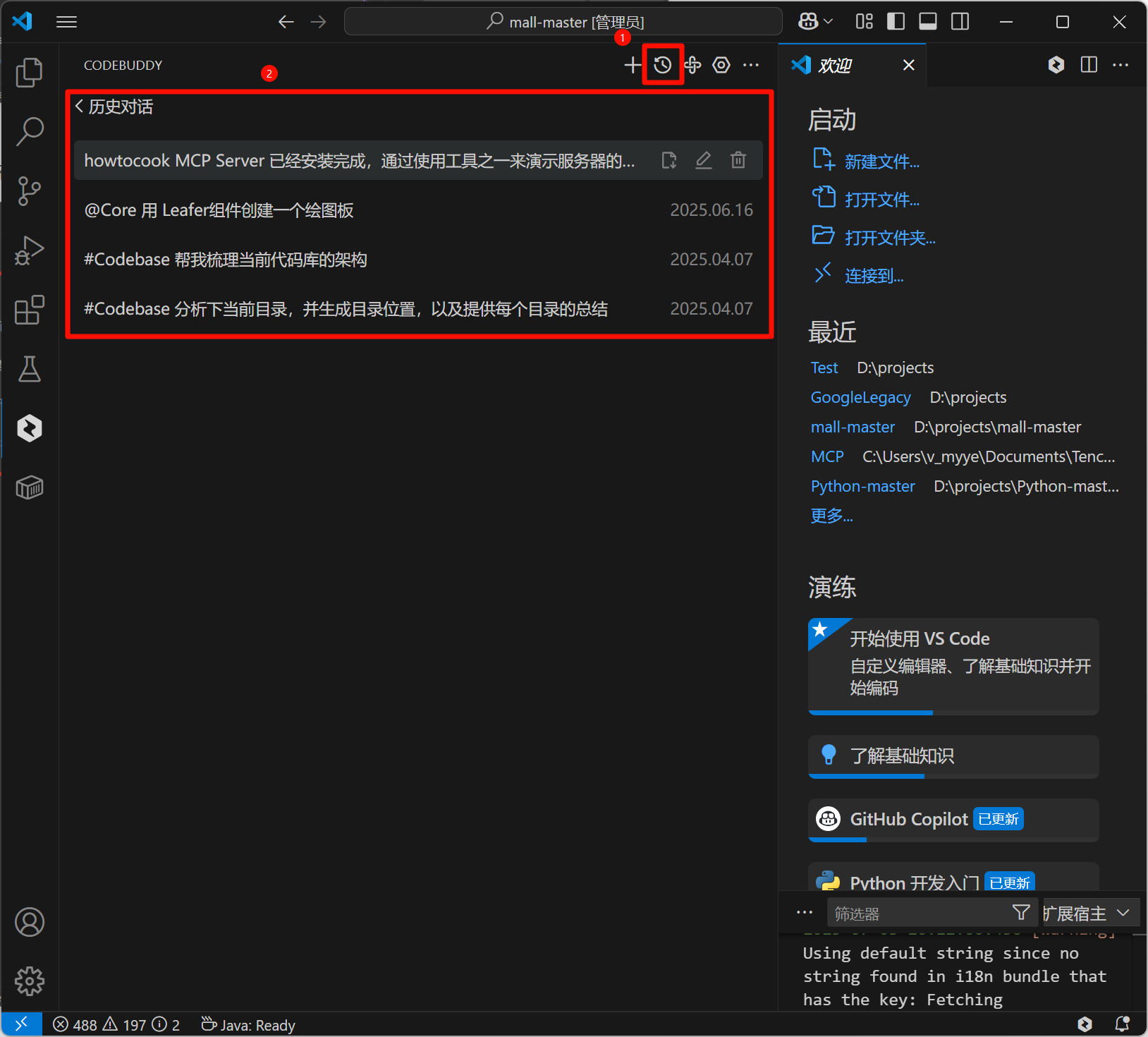Open the Testing flask icon
The height and width of the screenshot is (1037, 1148).
click(x=29, y=369)
